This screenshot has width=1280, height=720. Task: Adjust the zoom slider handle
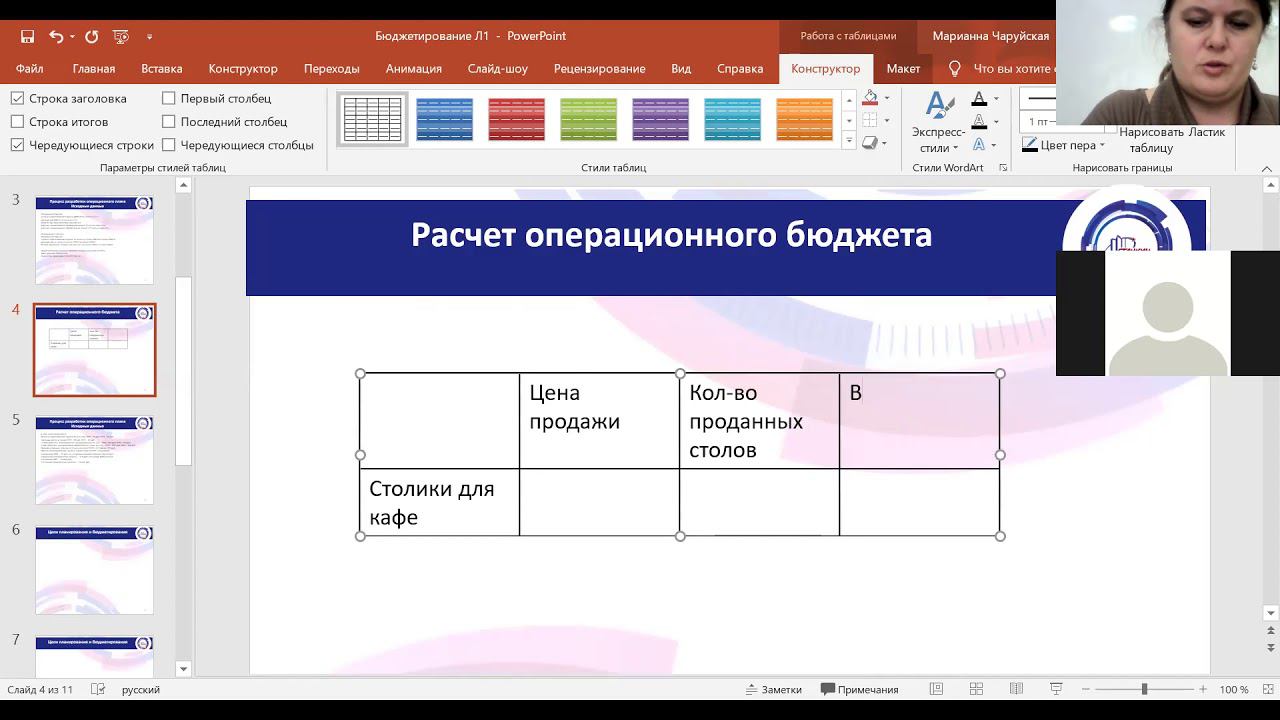tap(1144, 689)
